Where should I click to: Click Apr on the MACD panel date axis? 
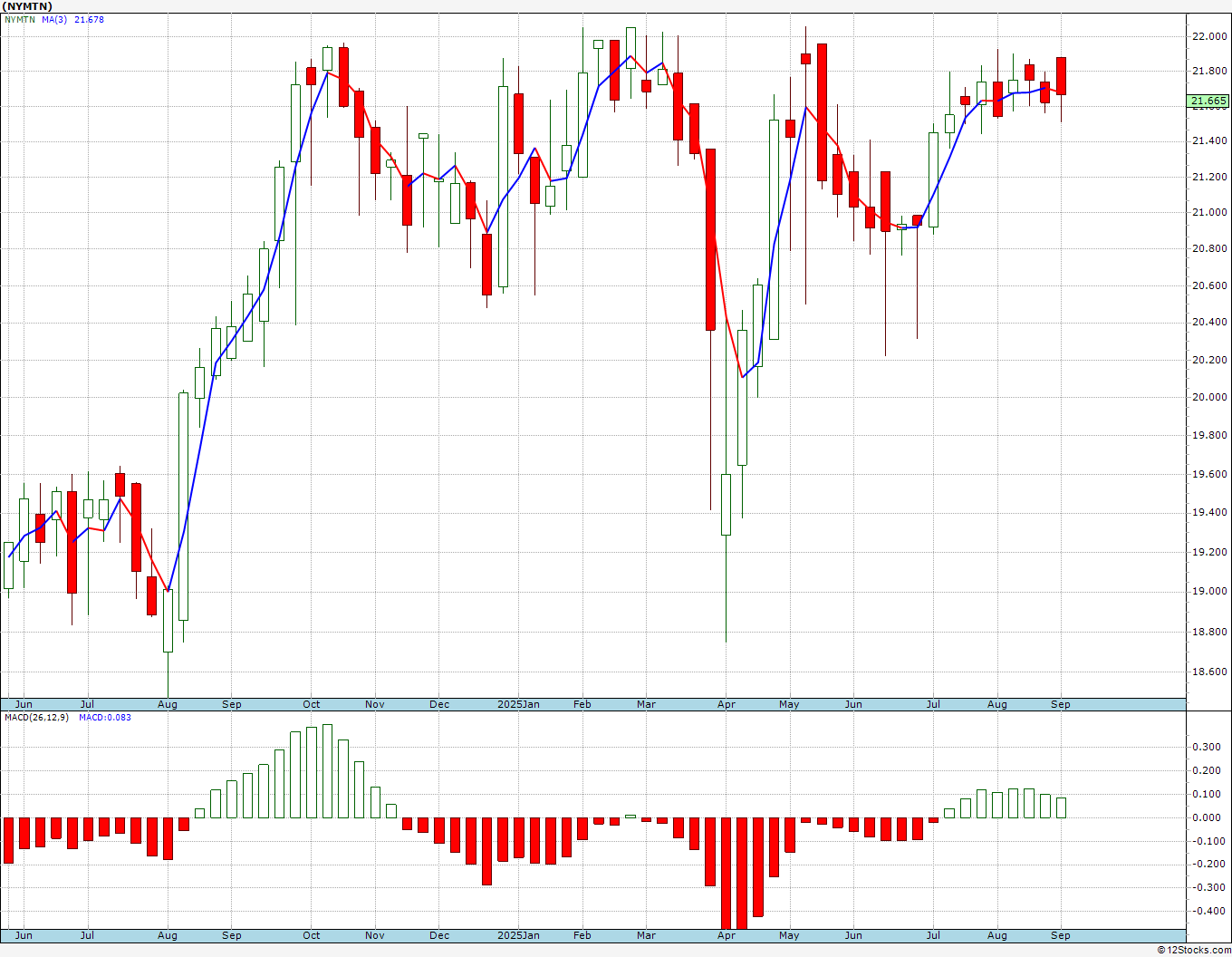pyautogui.click(x=727, y=935)
